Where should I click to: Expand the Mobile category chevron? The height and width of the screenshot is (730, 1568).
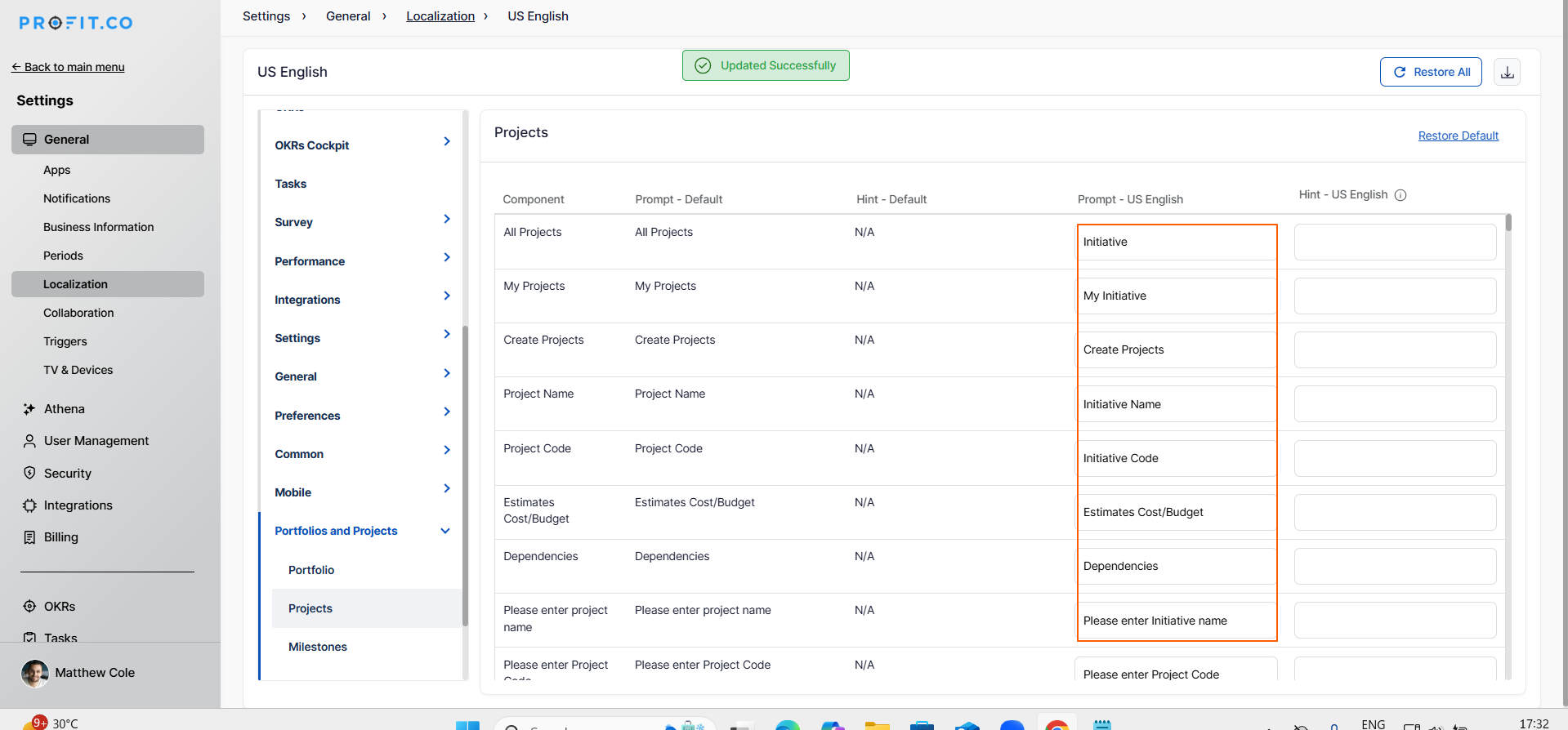tap(446, 489)
